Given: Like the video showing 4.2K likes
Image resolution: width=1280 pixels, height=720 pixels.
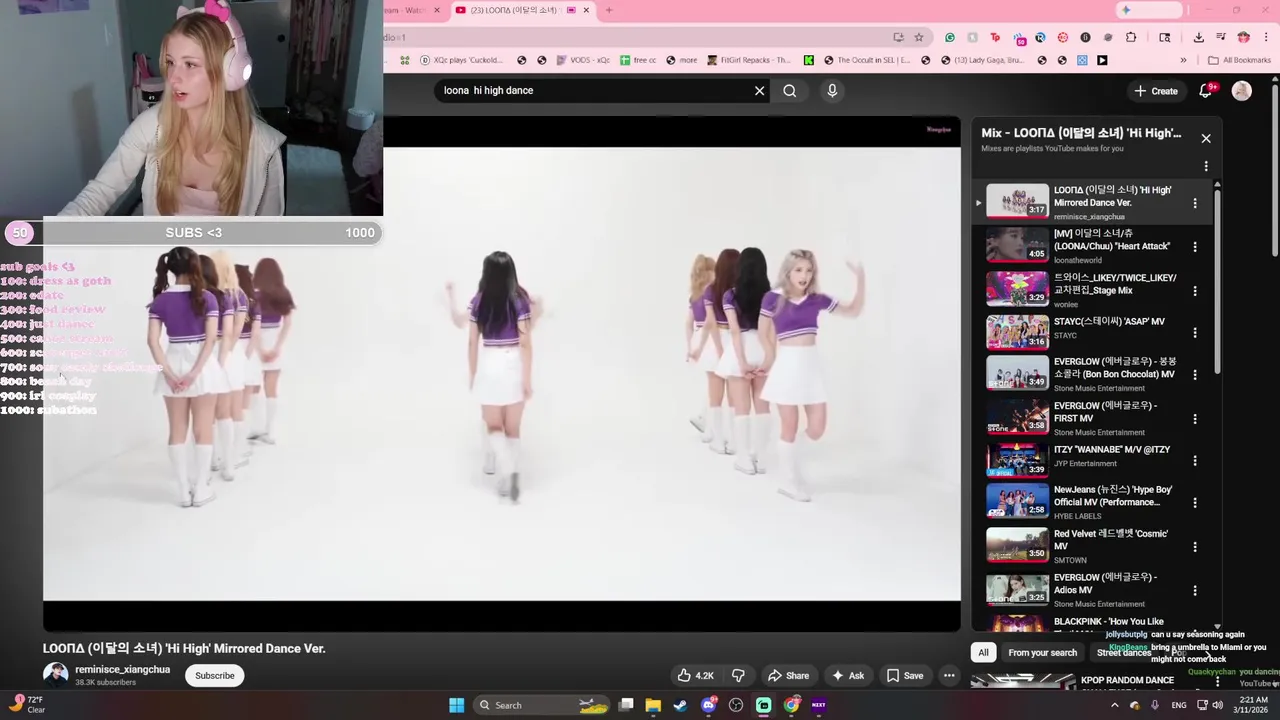Looking at the screenshot, I should 695,675.
